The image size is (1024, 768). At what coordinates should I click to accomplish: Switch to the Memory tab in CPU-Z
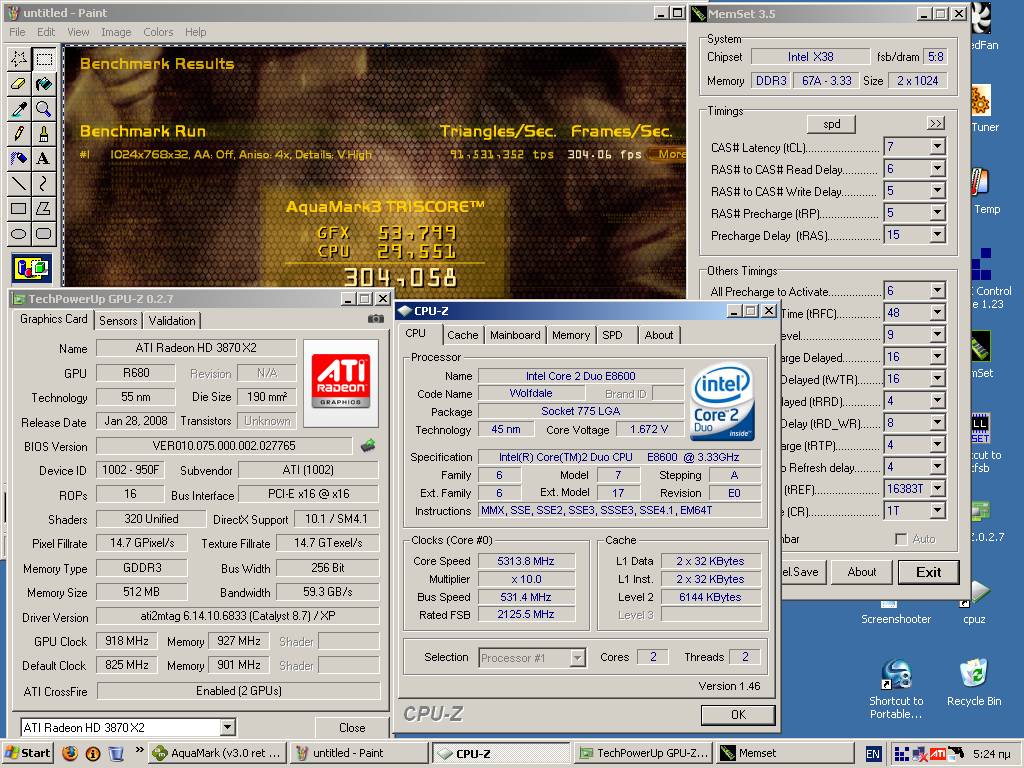(x=571, y=335)
